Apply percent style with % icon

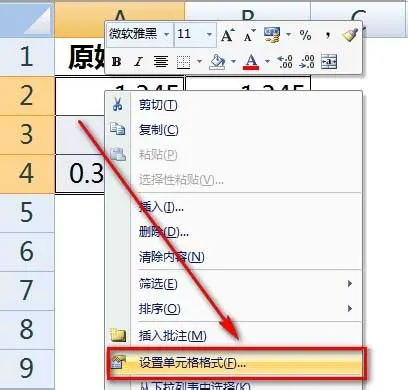point(305,35)
